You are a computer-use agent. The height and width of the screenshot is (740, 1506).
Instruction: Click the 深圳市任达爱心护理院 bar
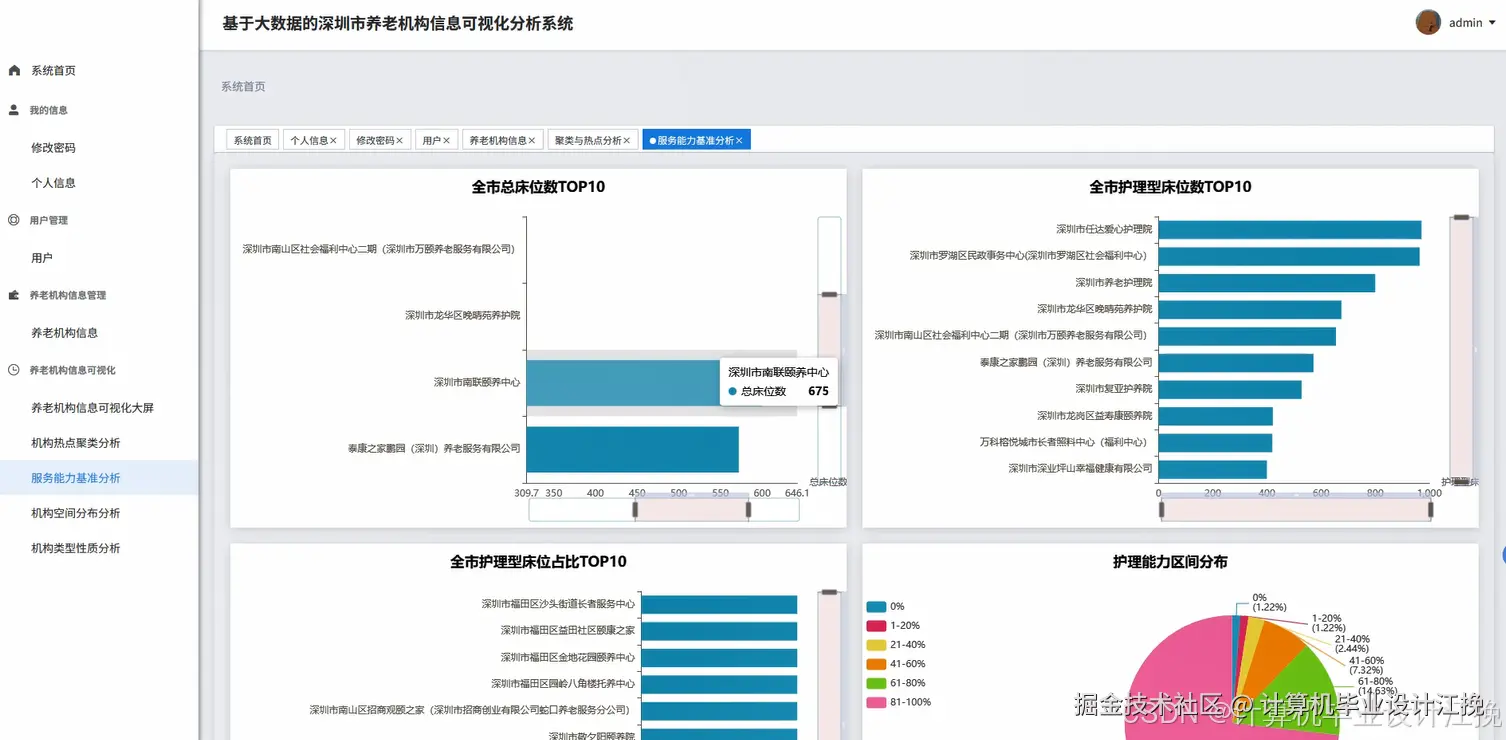pos(1290,230)
